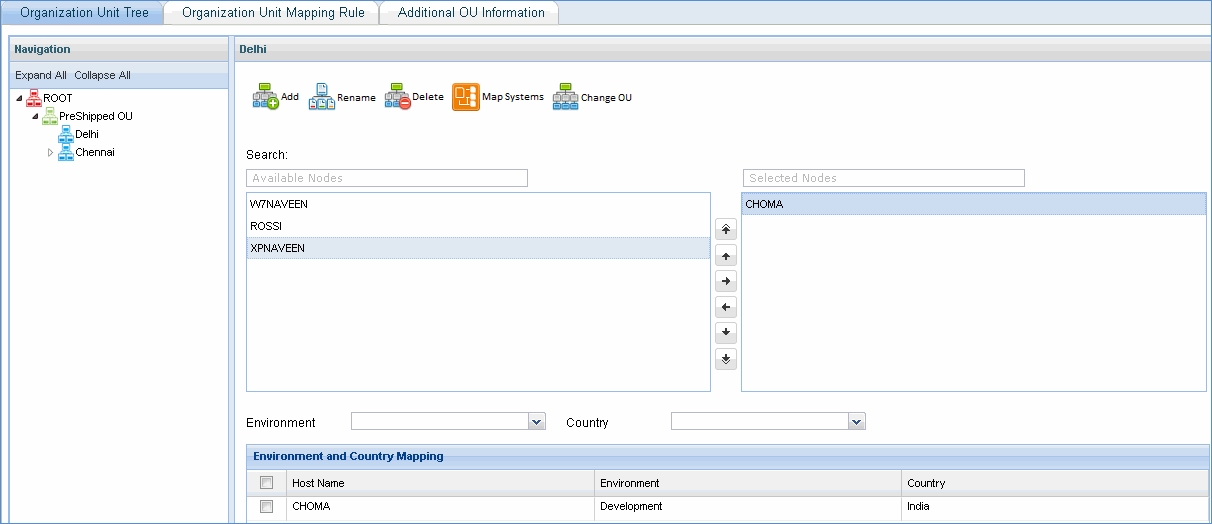This screenshot has width=1212, height=524.
Task: Open the Environment dropdown
Action: coord(536,422)
